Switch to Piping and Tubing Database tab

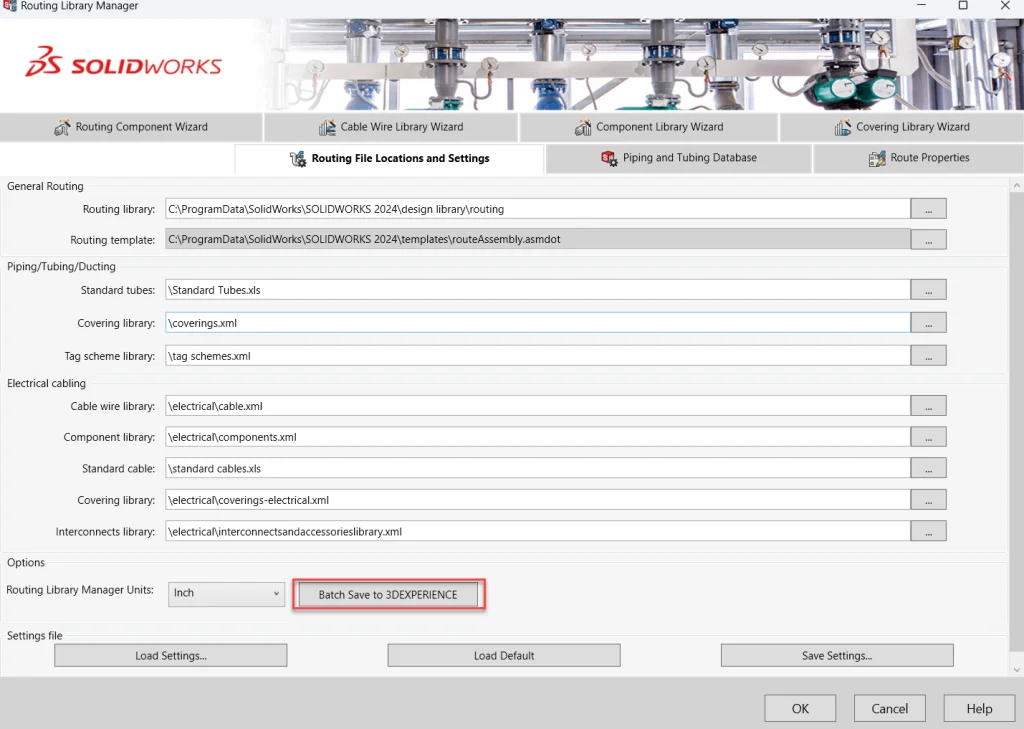[679, 158]
